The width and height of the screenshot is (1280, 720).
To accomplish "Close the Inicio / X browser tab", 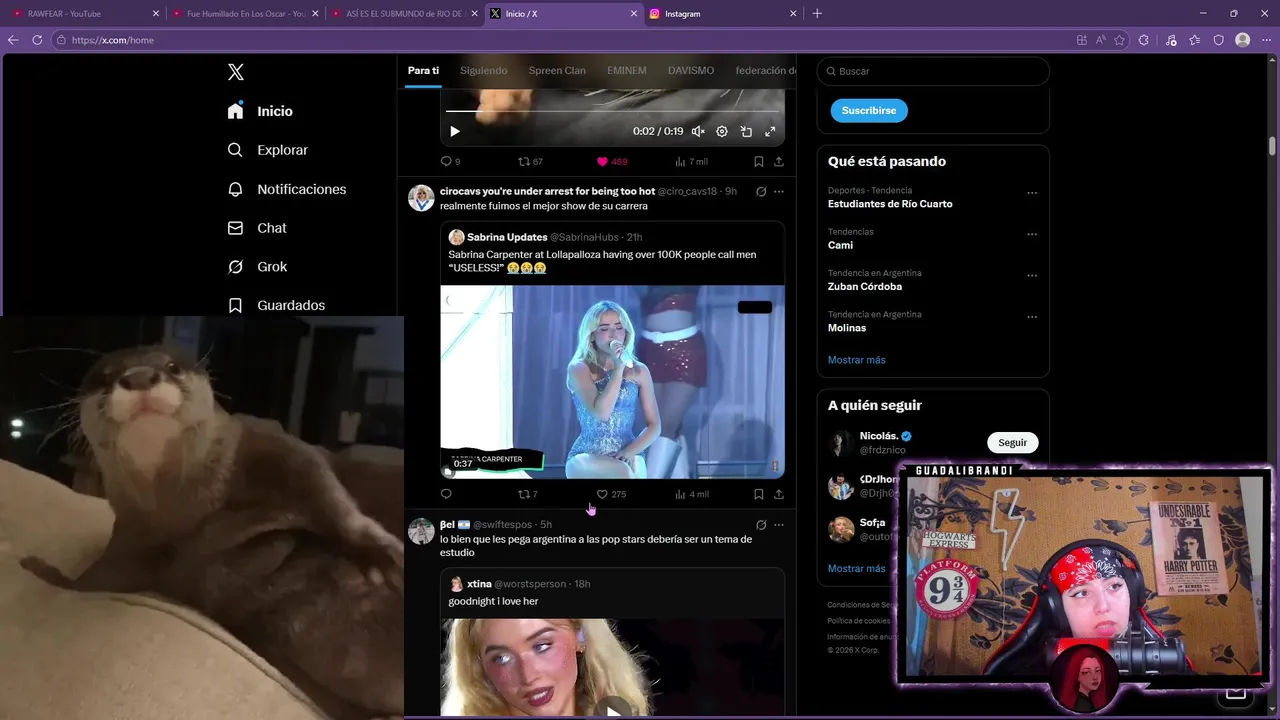I will [634, 14].
